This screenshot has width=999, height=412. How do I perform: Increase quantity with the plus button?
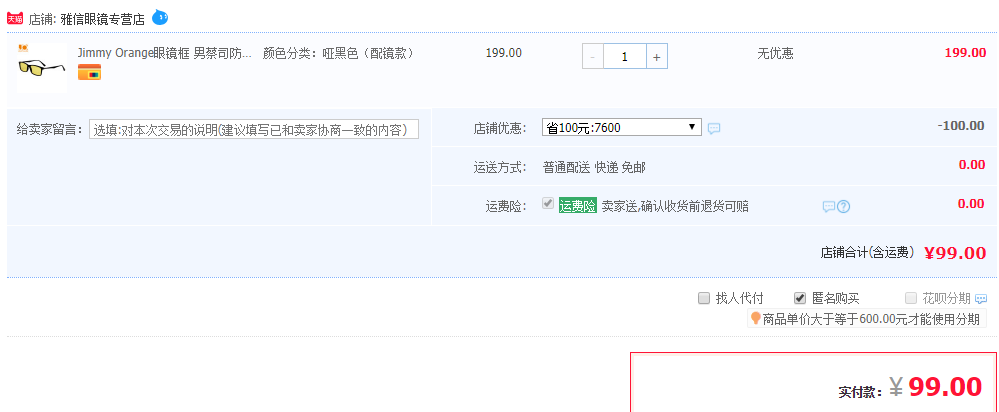[x=657, y=57]
